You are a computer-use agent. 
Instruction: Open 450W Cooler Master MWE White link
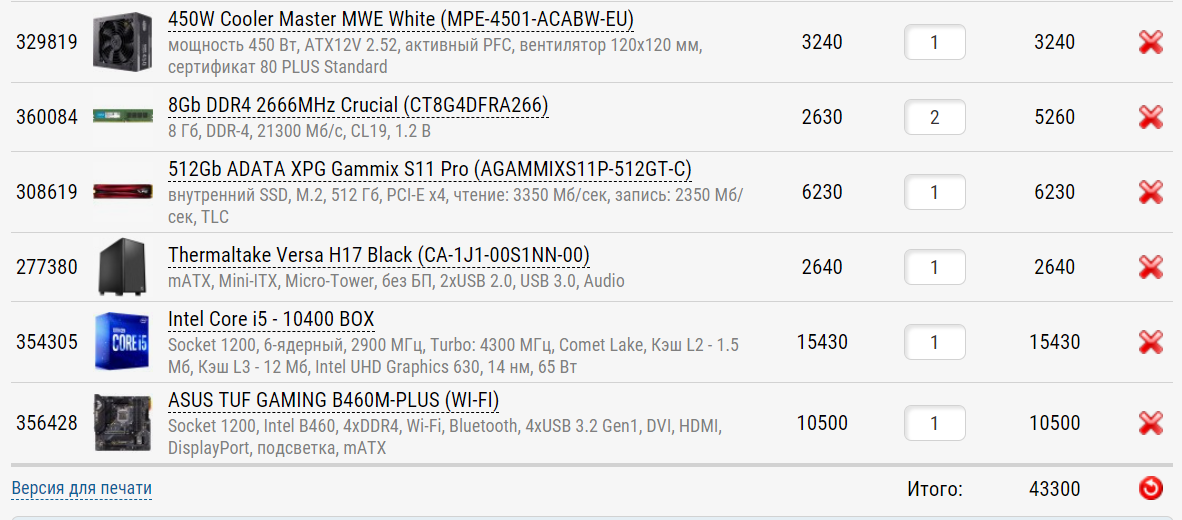point(400,20)
